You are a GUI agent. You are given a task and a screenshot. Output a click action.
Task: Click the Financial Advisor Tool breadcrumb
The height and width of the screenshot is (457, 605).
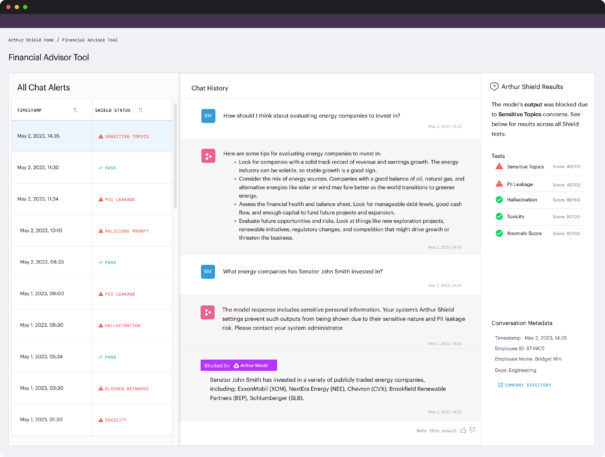(x=91, y=40)
